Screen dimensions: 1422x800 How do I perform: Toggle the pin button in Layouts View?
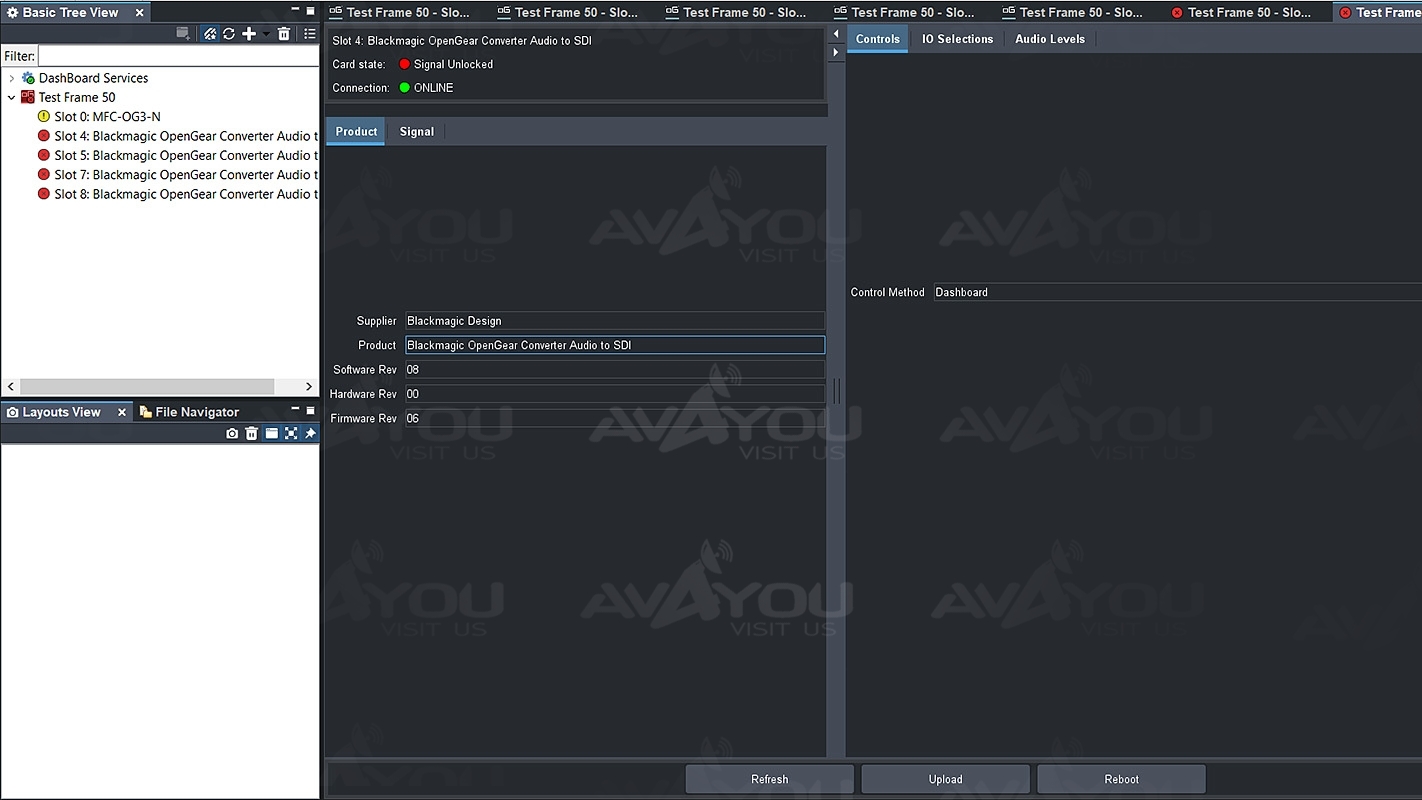(310, 433)
